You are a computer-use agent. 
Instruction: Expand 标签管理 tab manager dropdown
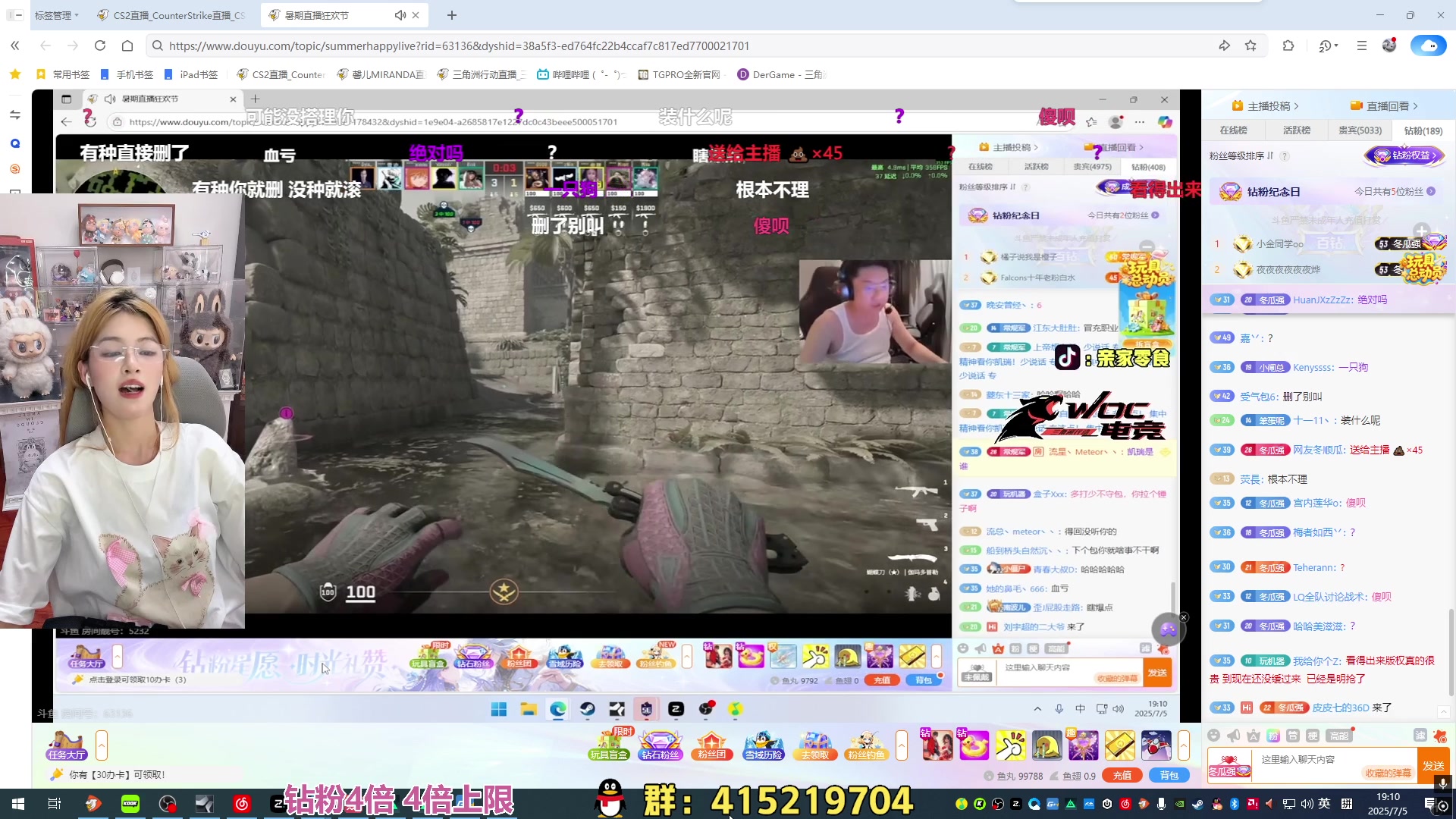pos(57,15)
